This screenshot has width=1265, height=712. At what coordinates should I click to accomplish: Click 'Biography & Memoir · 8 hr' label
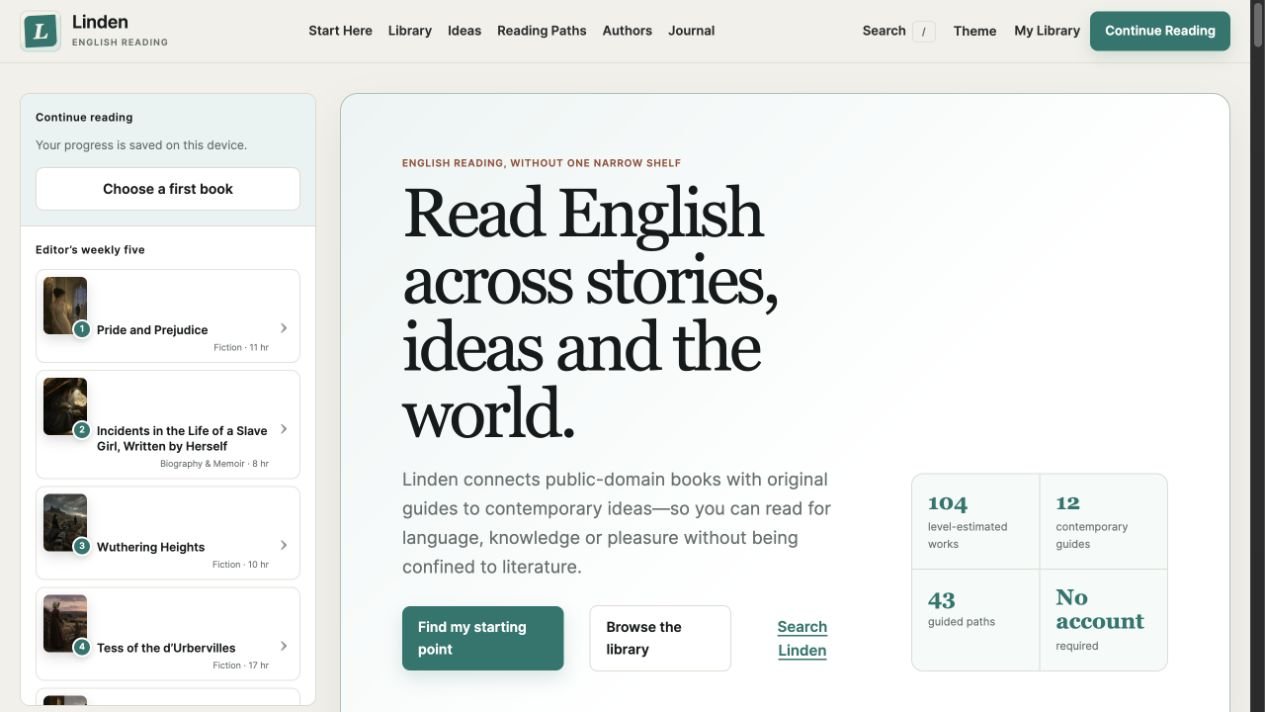[x=214, y=464]
